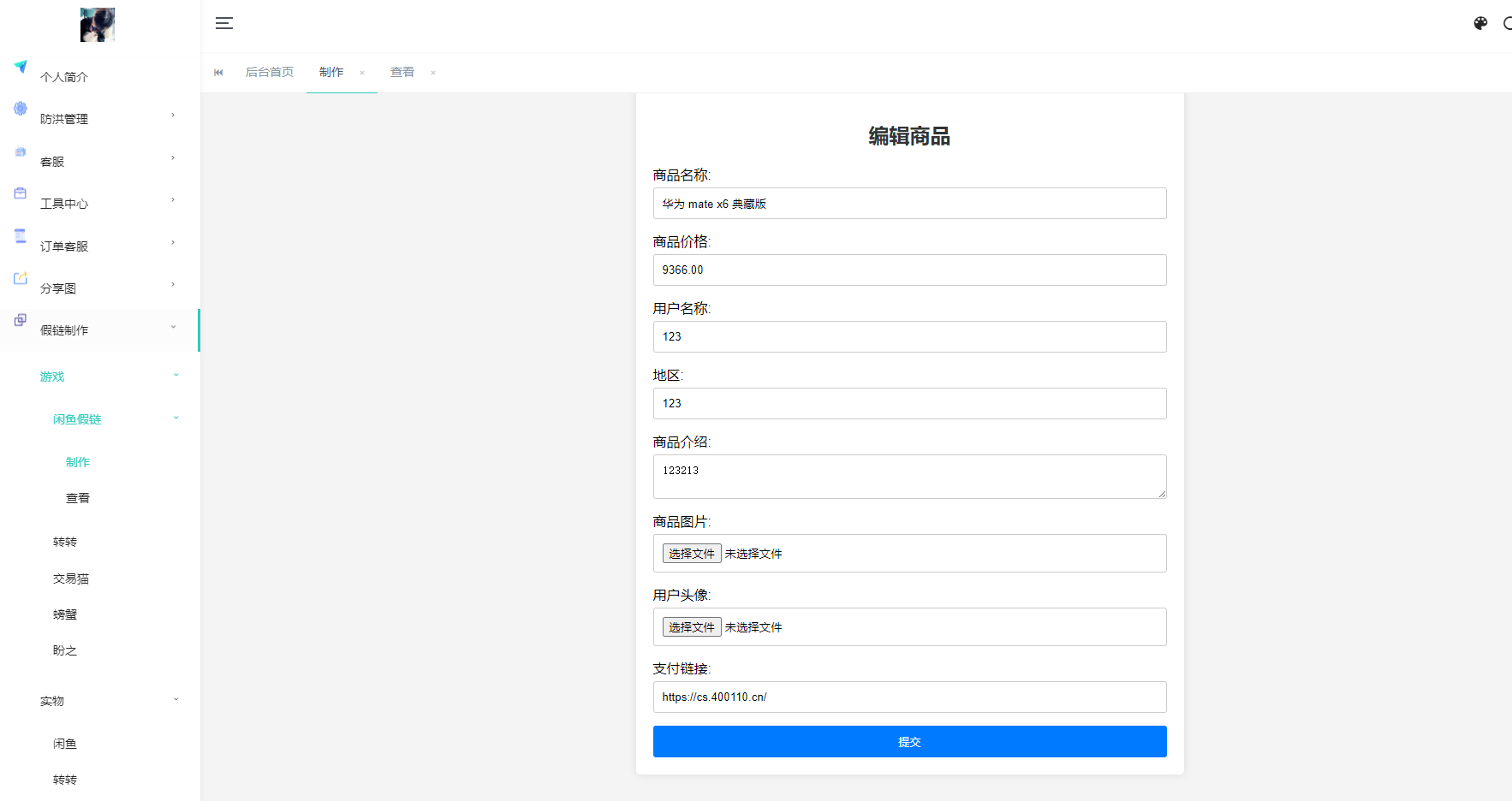
Task: Switch to the 后台首页 tab
Action: point(269,73)
